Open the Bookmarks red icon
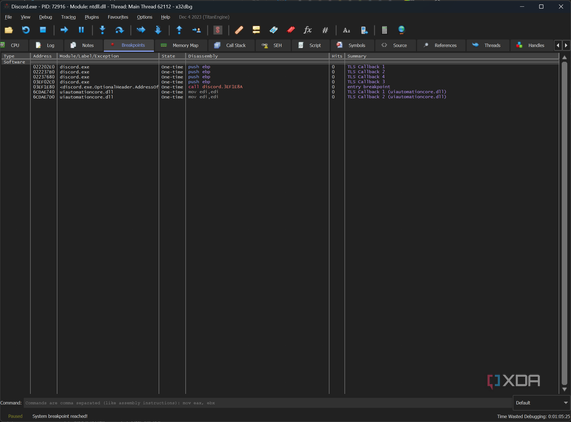Viewport: 571px width, 422px height. [x=291, y=30]
